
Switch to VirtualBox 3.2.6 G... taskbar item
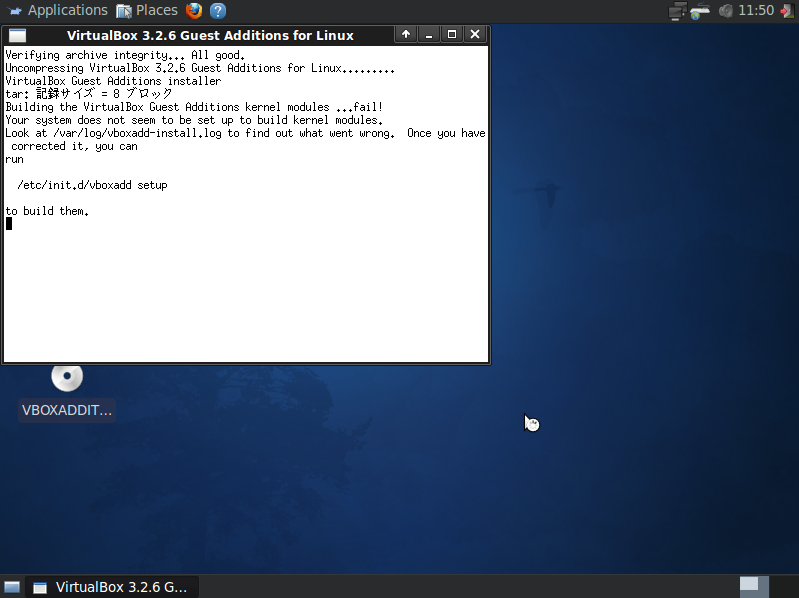[x=112, y=587]
